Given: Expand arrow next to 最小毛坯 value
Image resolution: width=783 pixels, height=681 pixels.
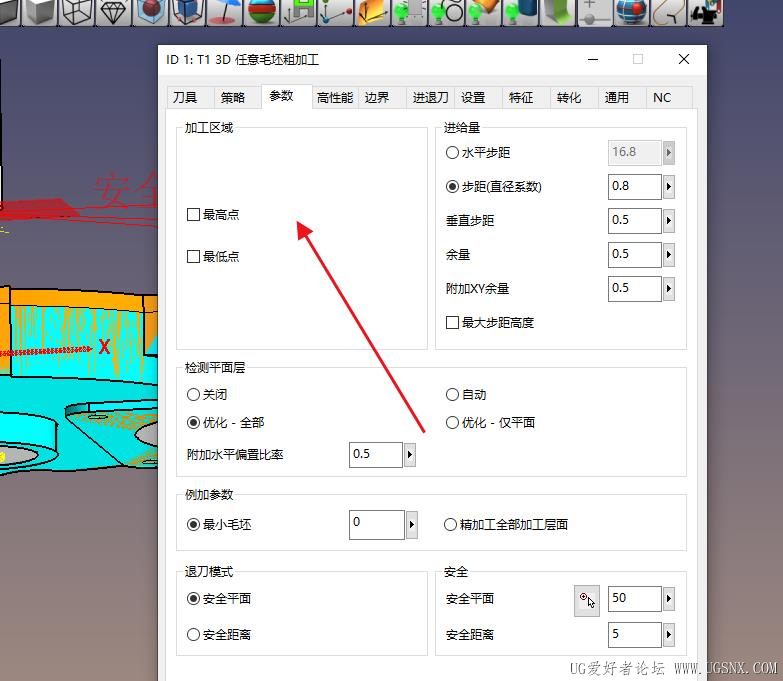Looking at the screenshot, I should pos(412,525).
